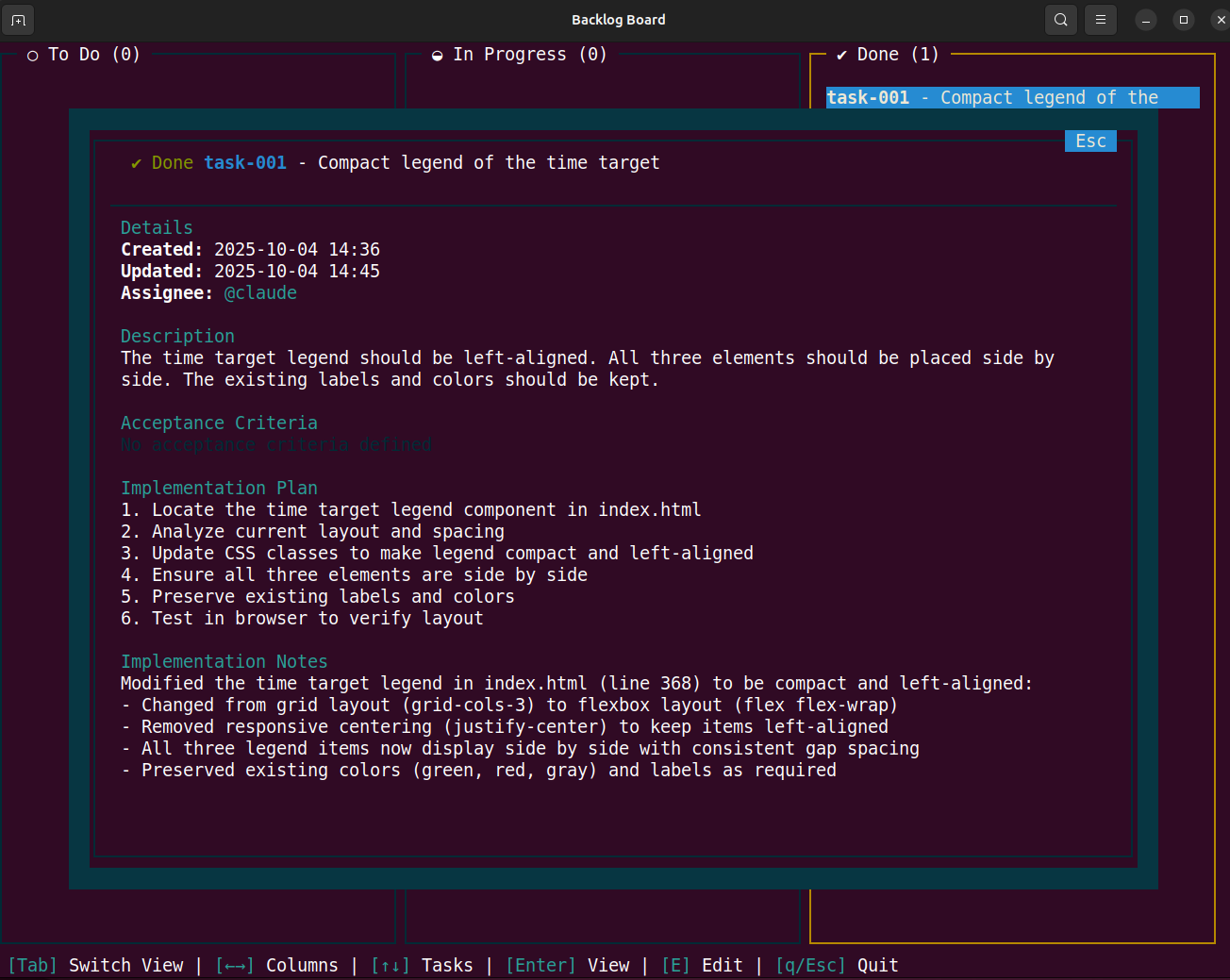Screen dimensions: 1230x980
Task: Click the Acceptance Criteria section heading
Action: coord(219,424)
